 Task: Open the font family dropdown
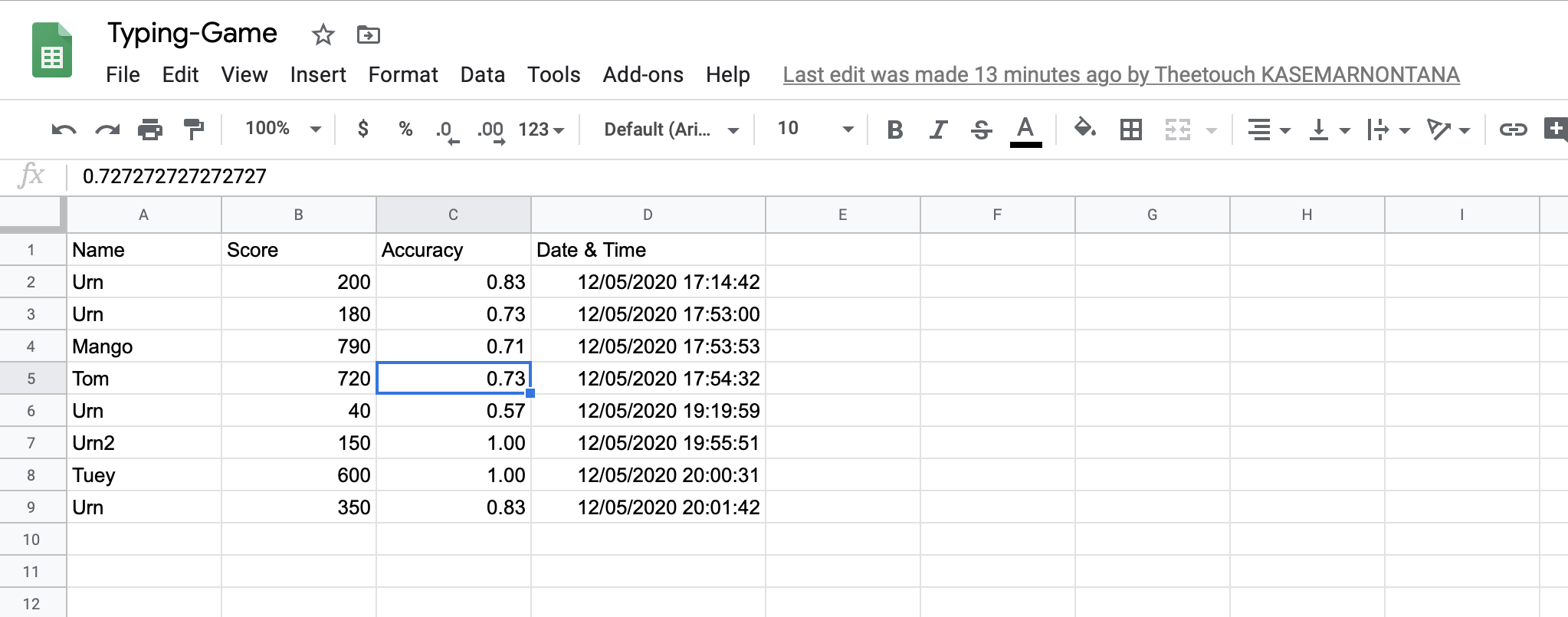671,130
